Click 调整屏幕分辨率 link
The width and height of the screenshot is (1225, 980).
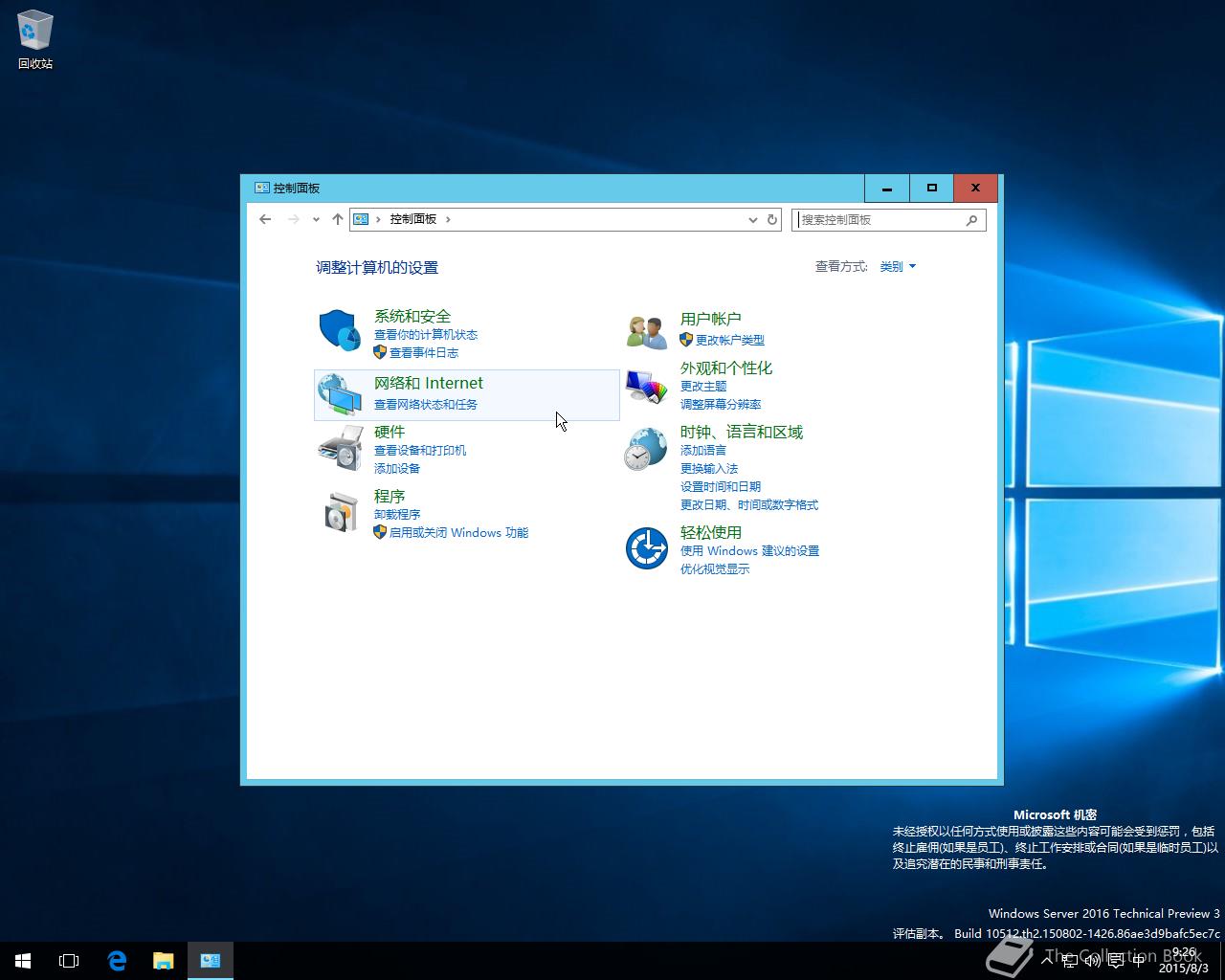click(721, 405)
